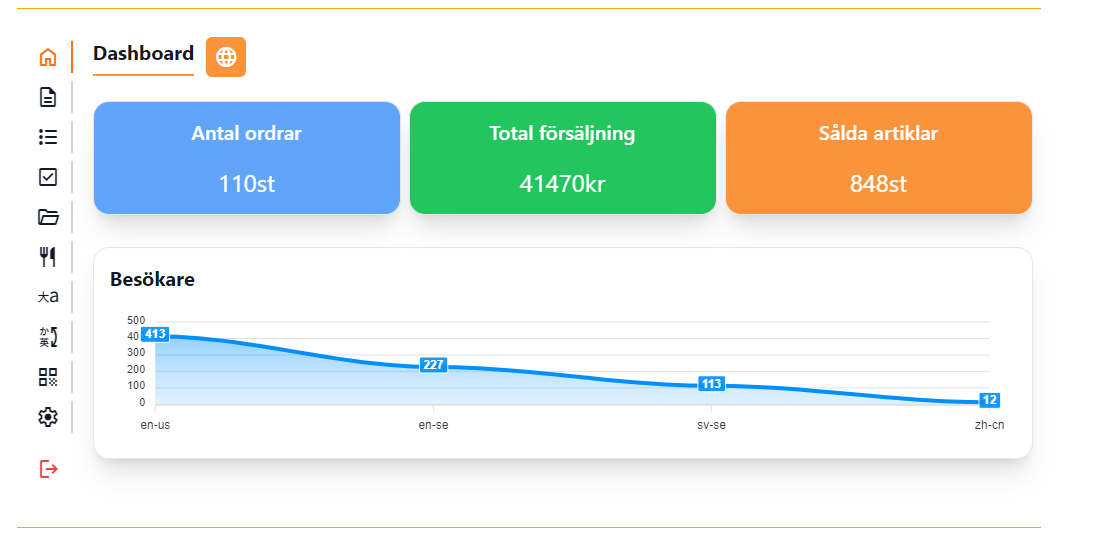Open the folder icon in sidebar

tap(48, 217)
